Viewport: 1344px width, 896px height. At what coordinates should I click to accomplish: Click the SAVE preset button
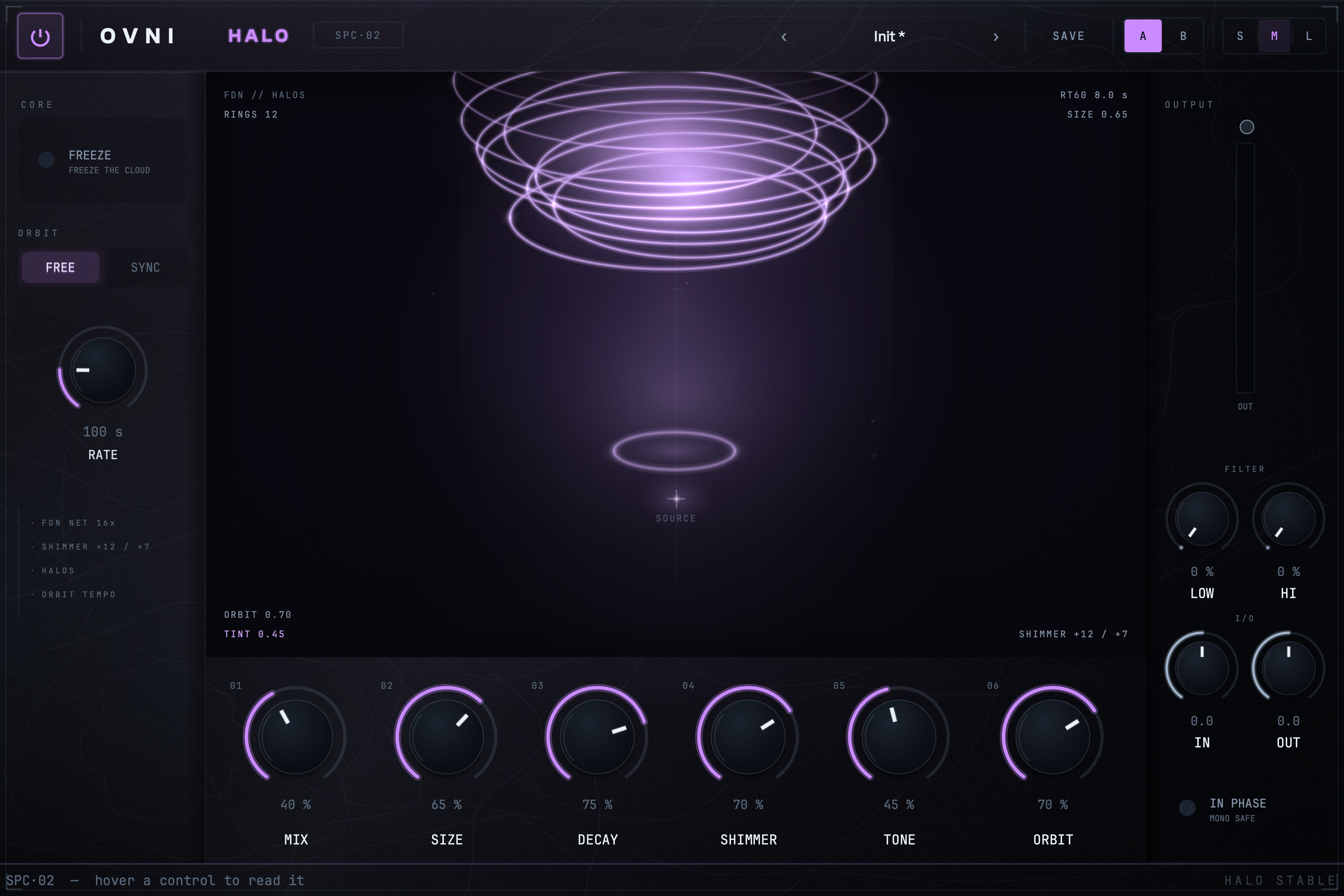click(x=1068, y=36)
